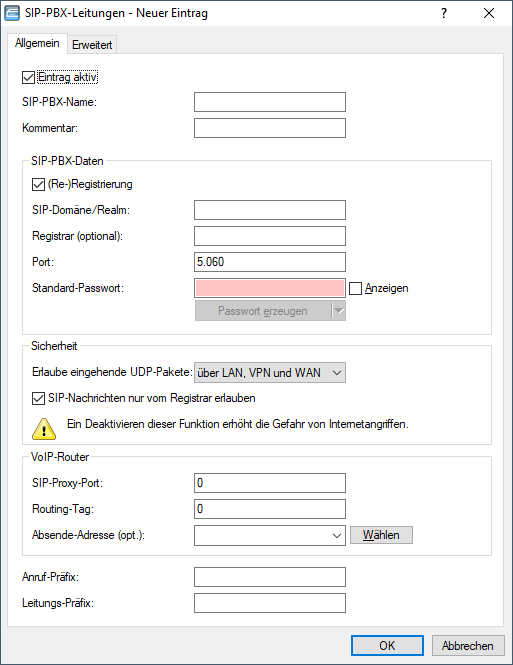Click the Wählen button
513x665 pixels.
coord(381,535)
